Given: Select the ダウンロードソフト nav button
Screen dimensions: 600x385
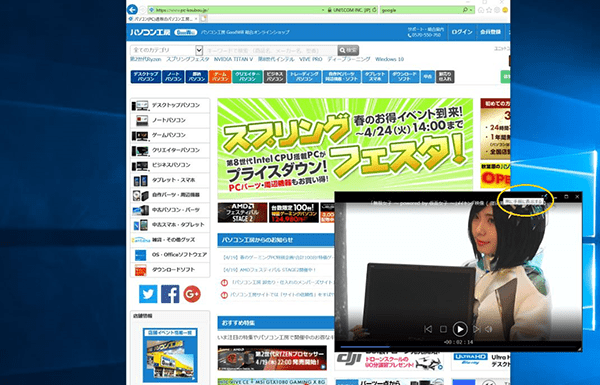Looking at the screenshot, I should point(404,77).
